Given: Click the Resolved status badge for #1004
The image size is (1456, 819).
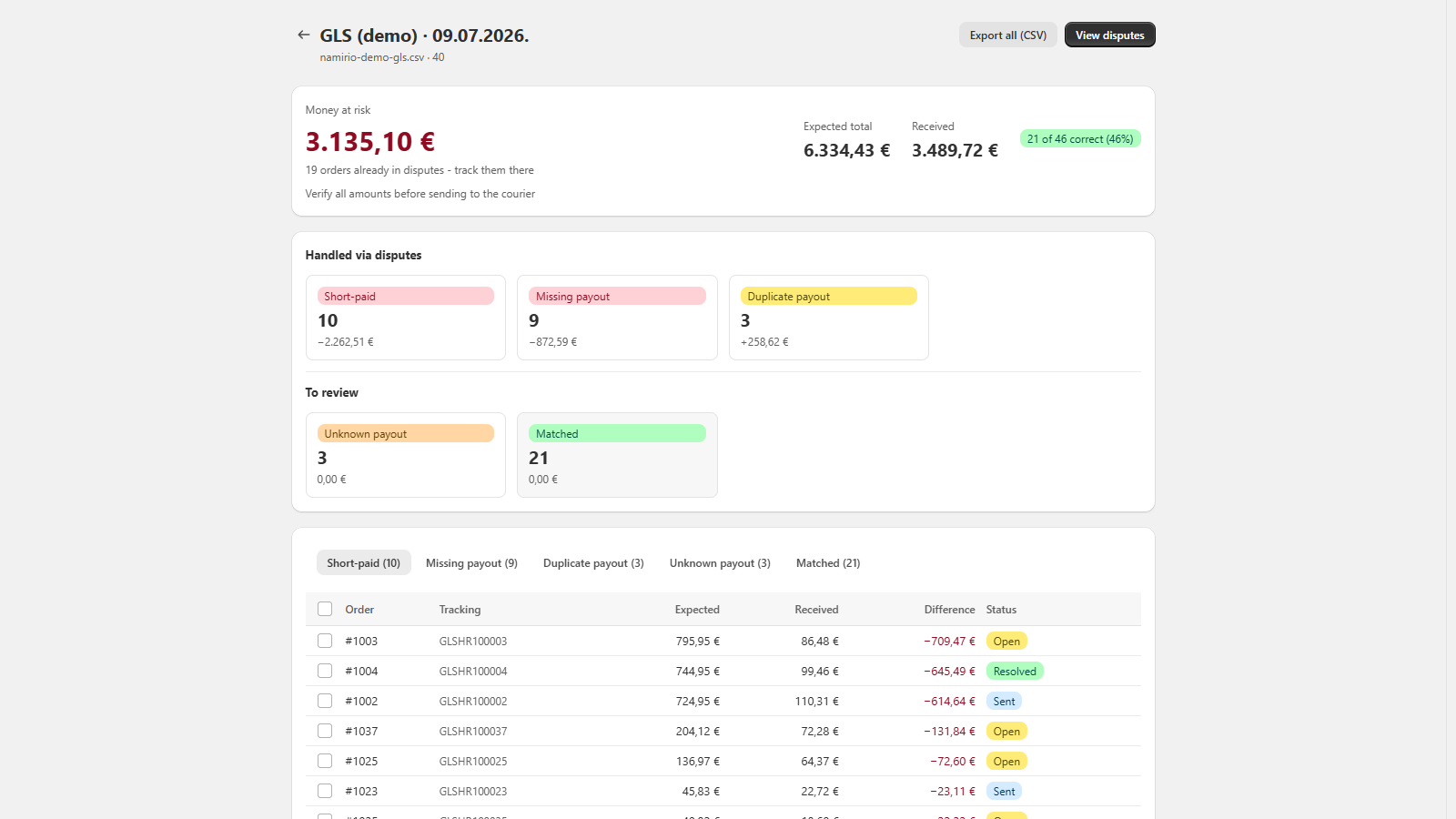Looking at the screenshot, I should coord(1015,672).
